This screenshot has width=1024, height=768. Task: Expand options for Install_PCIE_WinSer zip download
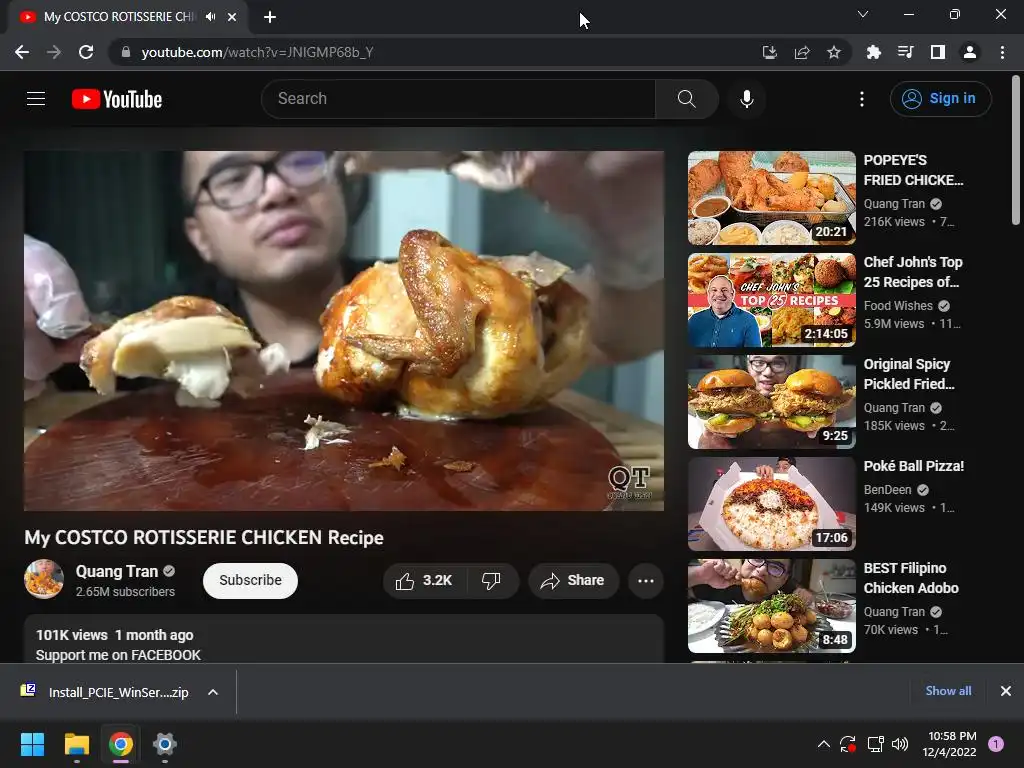[x=213, y=692]
